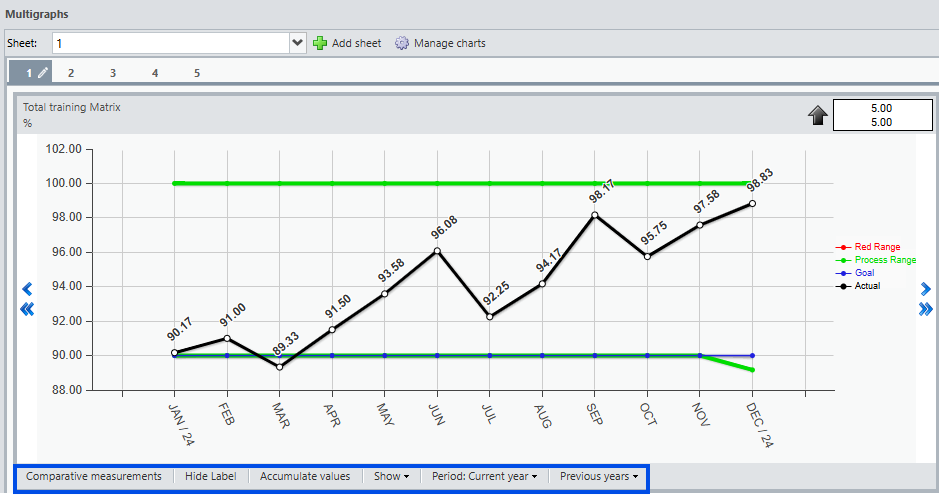
Task: Click the SEP 98.17 data point
Action: pyautogui.click(x=595, y=215)
